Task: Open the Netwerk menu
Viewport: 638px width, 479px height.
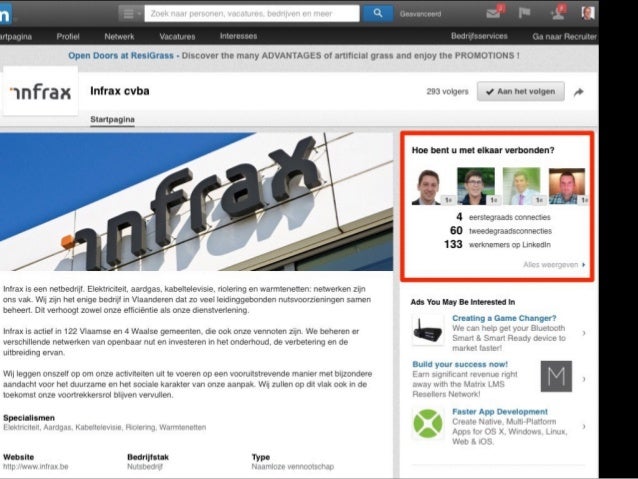Action: [119, 37]
